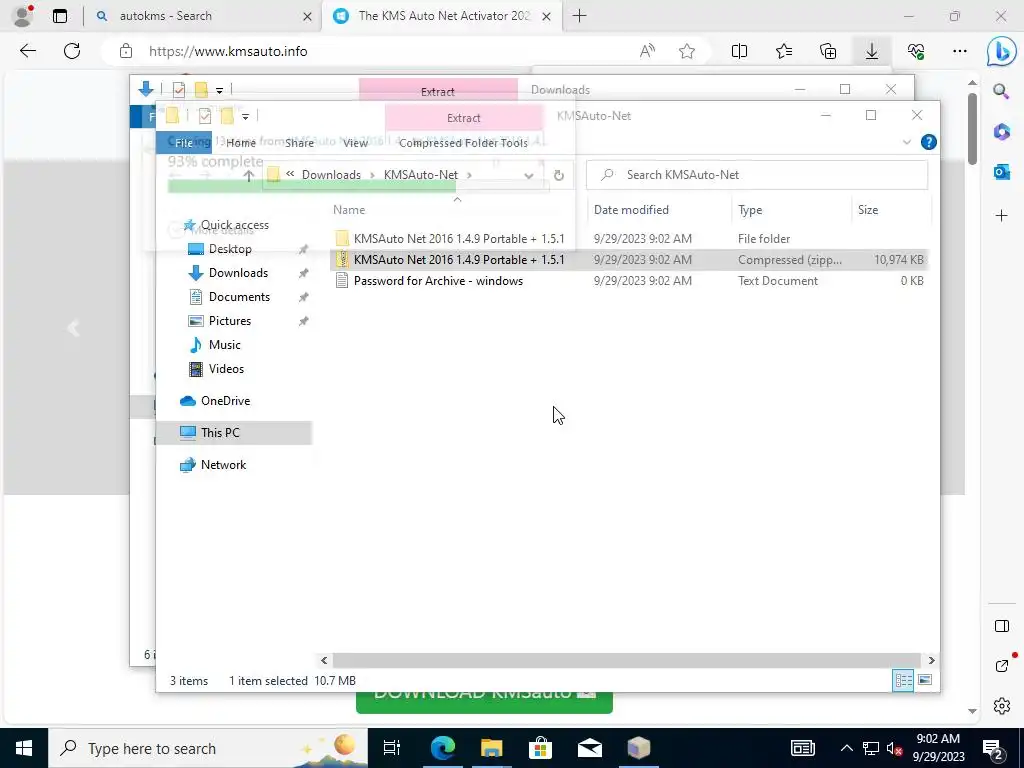Open notification center on taskbar

993,748
